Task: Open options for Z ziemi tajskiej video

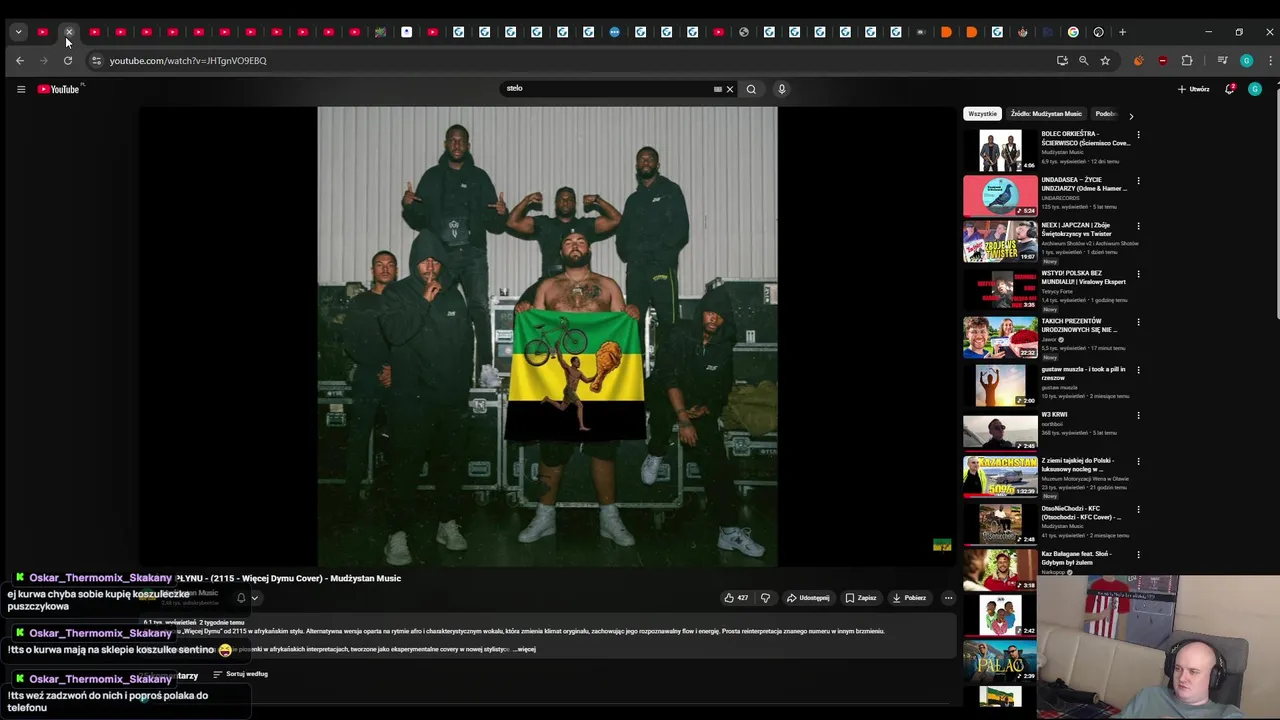Action: 1138,462
